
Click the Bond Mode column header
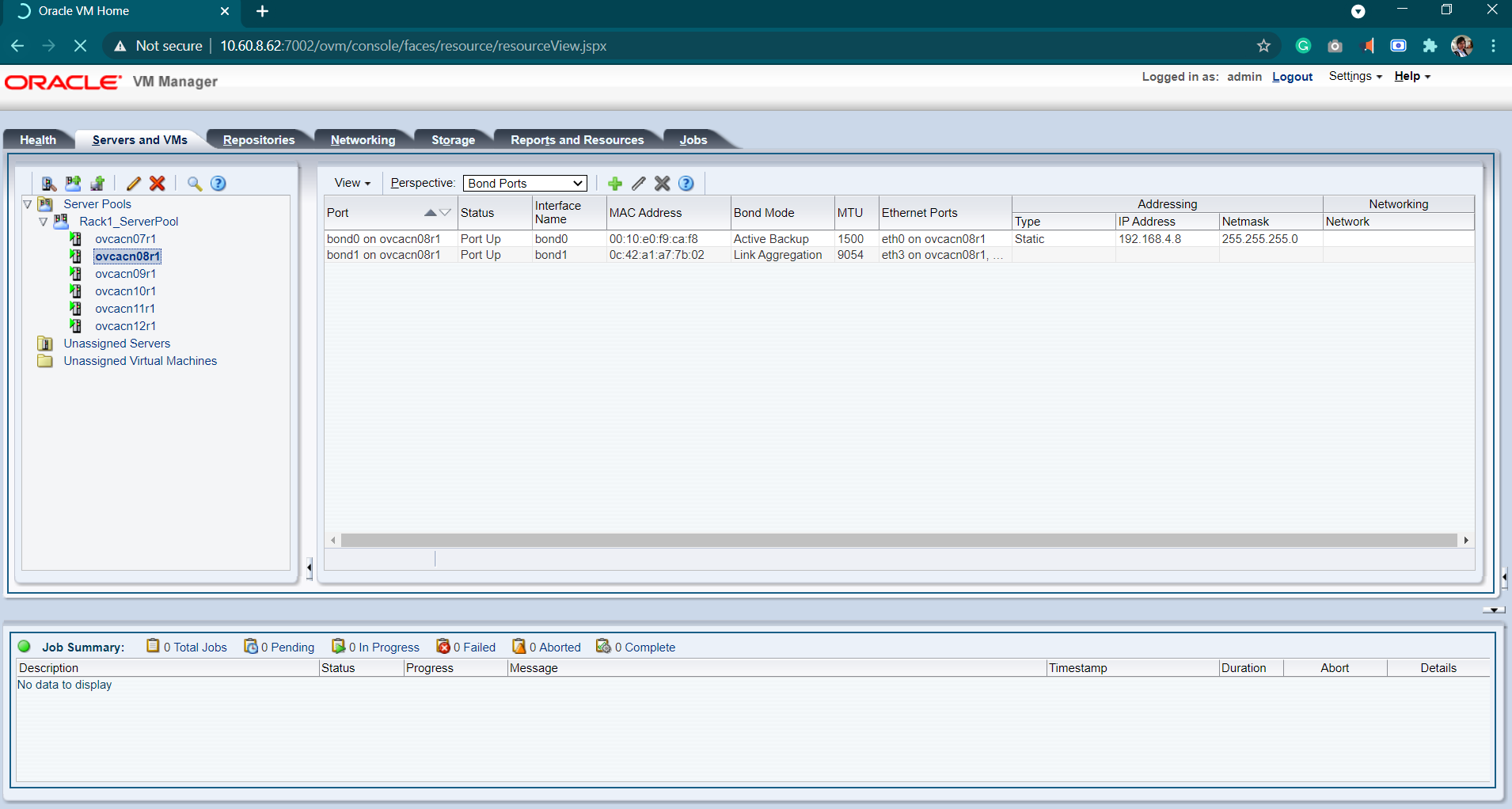pos(781,213)
